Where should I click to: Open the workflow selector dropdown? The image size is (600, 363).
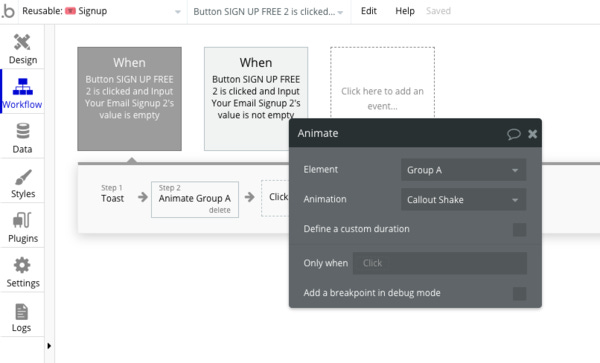(x=268, y=12)
